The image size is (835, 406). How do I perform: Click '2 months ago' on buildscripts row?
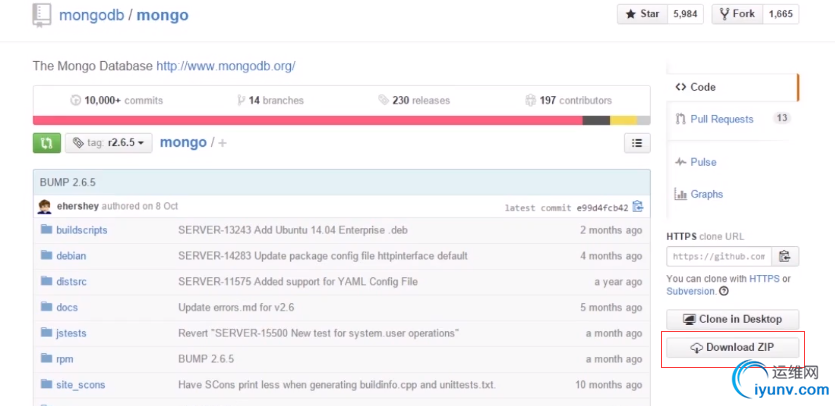click(x=611, y=230)
